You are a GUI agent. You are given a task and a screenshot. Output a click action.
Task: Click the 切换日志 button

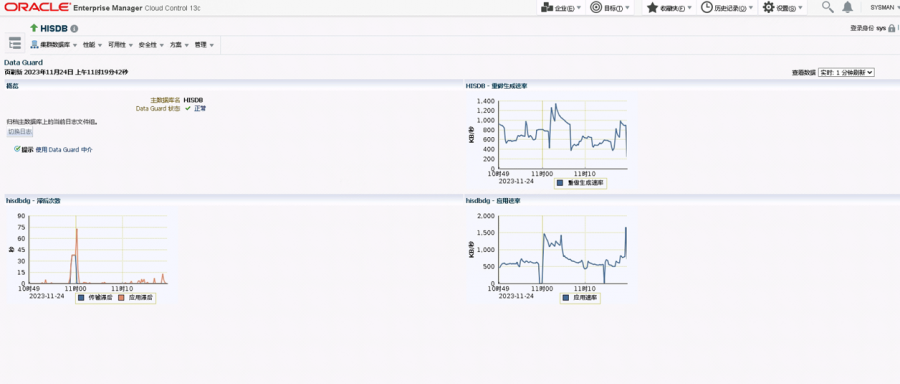pos(20,132)
